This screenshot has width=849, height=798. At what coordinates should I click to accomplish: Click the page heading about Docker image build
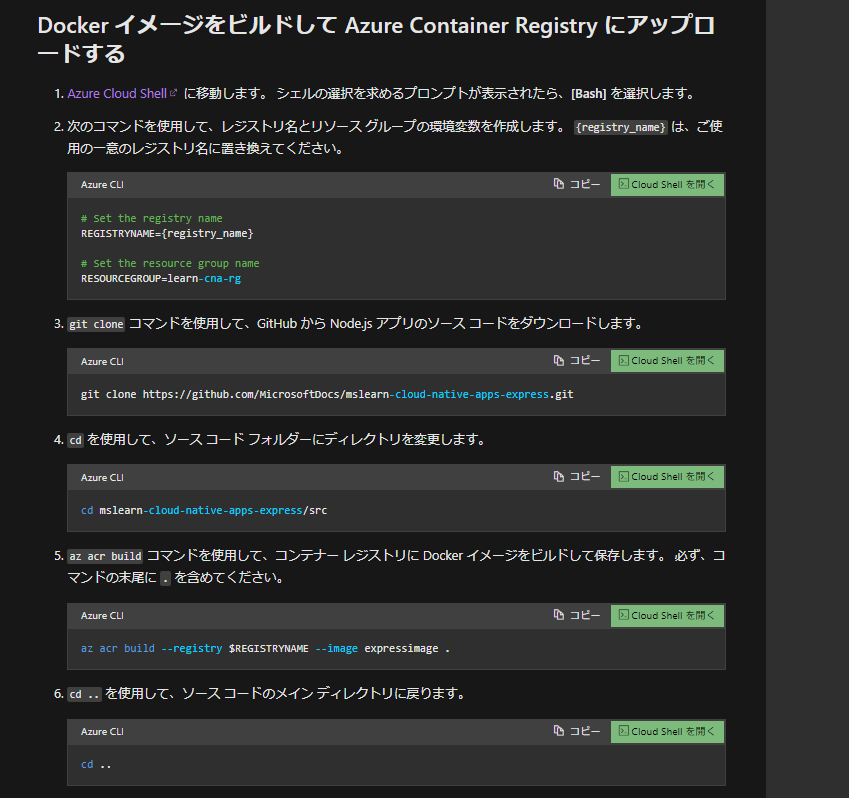[376, 40]
